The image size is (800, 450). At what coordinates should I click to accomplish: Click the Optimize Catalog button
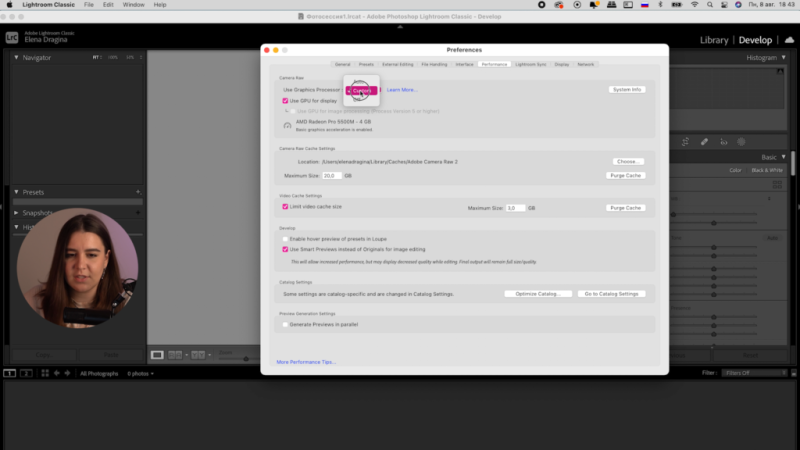pyautogui.click(x=538, y=294)
